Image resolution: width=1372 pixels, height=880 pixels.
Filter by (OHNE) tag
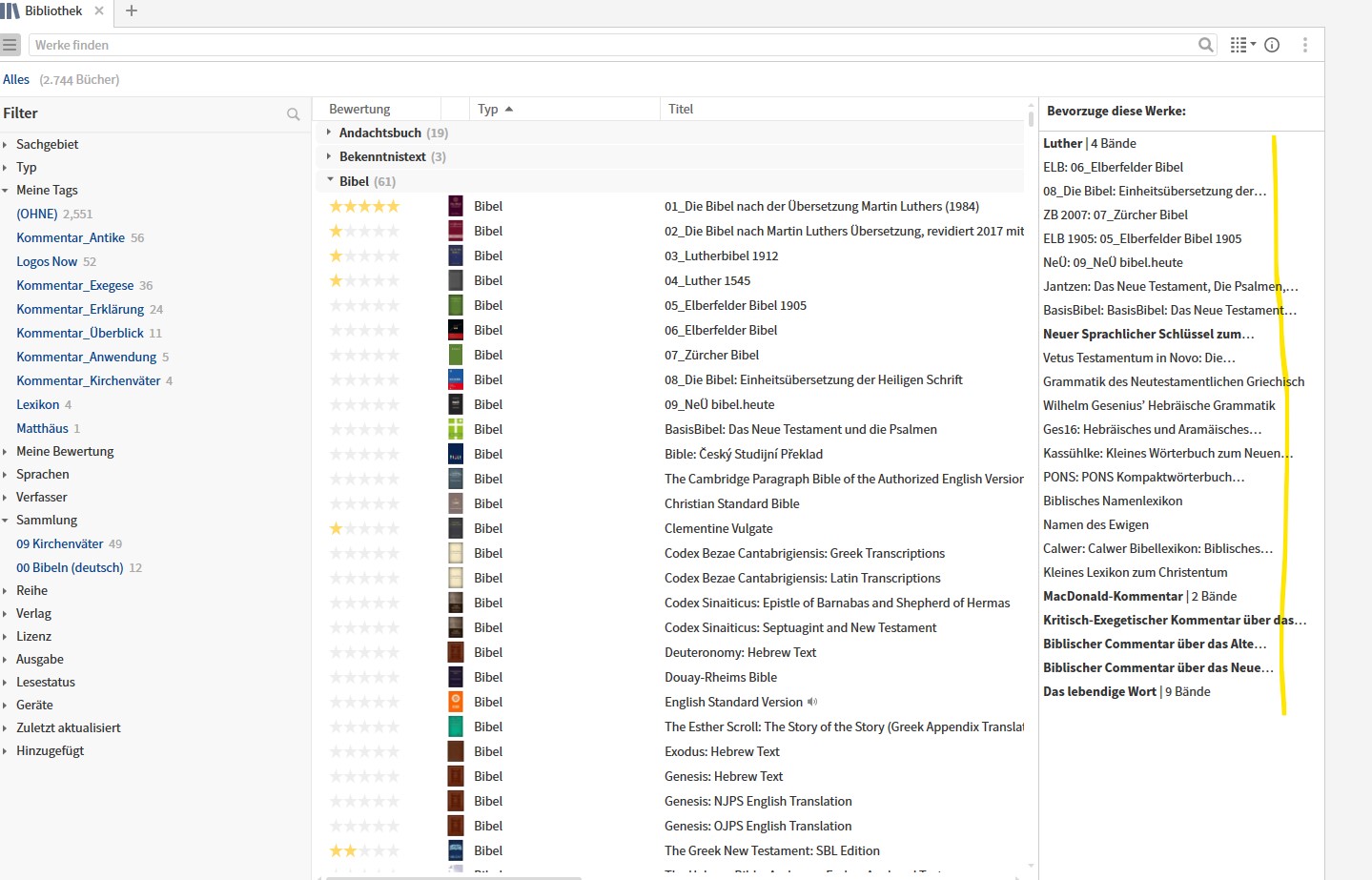[37, 215]
